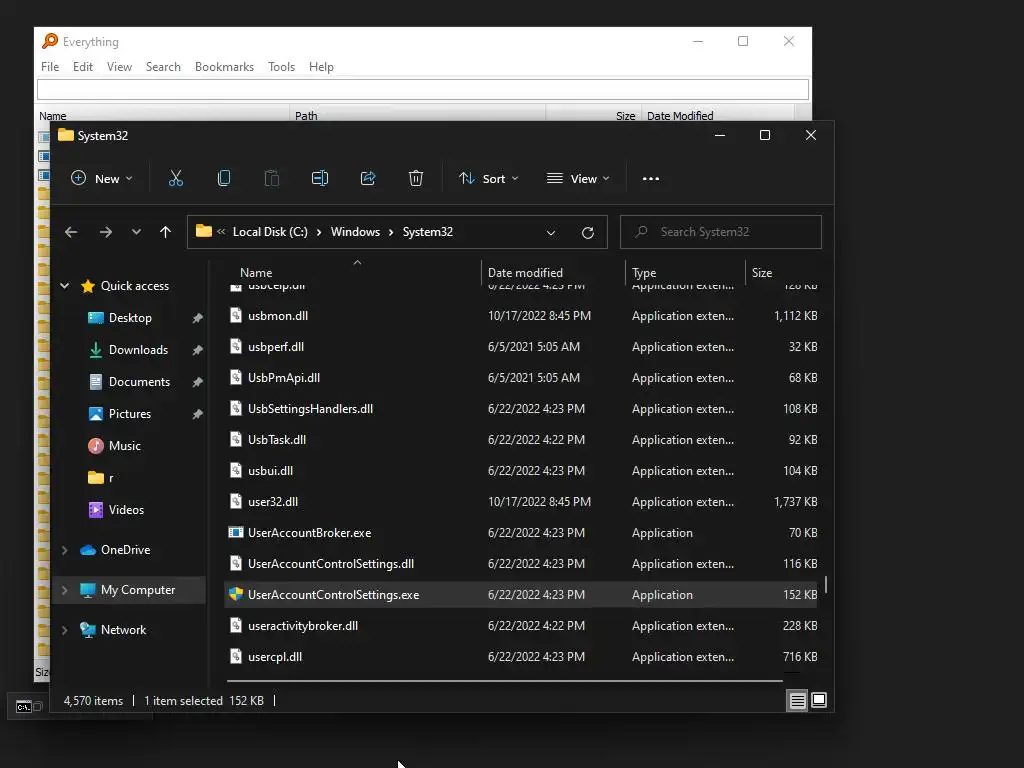This screenshot has height=768, width=1024.
Task: Click the Delete trash icon
Action: point(415,178)
